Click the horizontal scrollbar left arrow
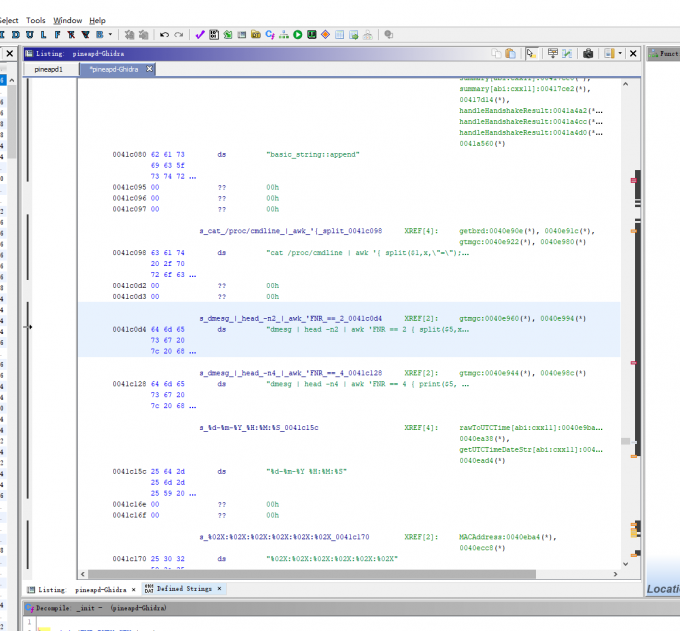The width and height of the screenshot is (680, 631). (x=83, y=574)
